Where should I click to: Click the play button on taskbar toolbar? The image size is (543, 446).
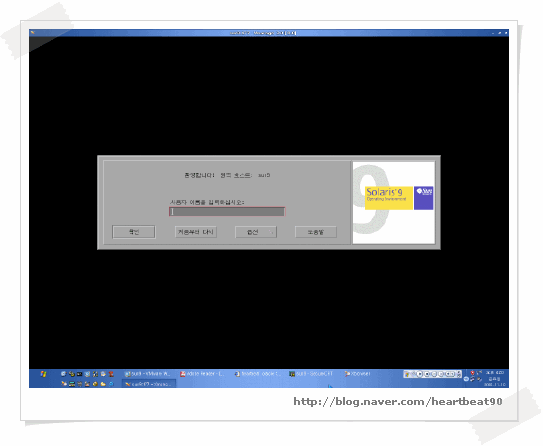click(420, 374)
